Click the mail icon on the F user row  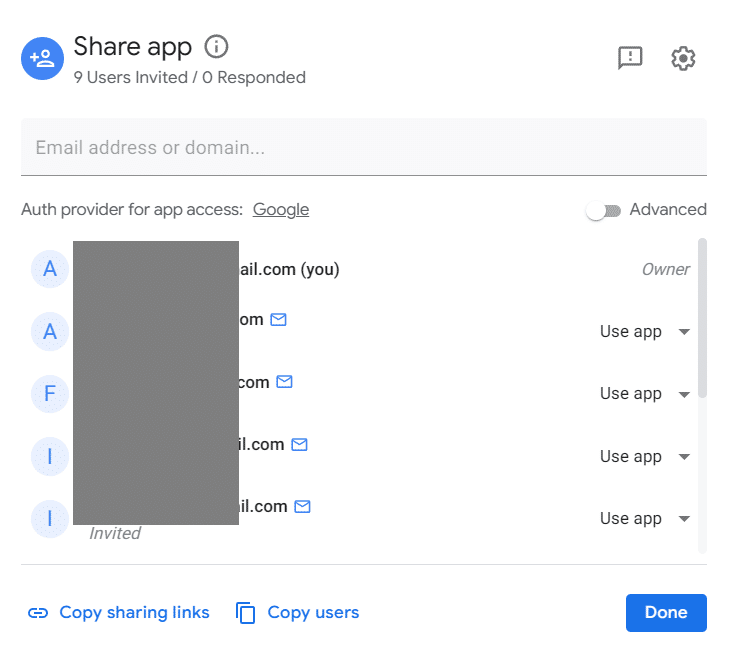(285, 382)
